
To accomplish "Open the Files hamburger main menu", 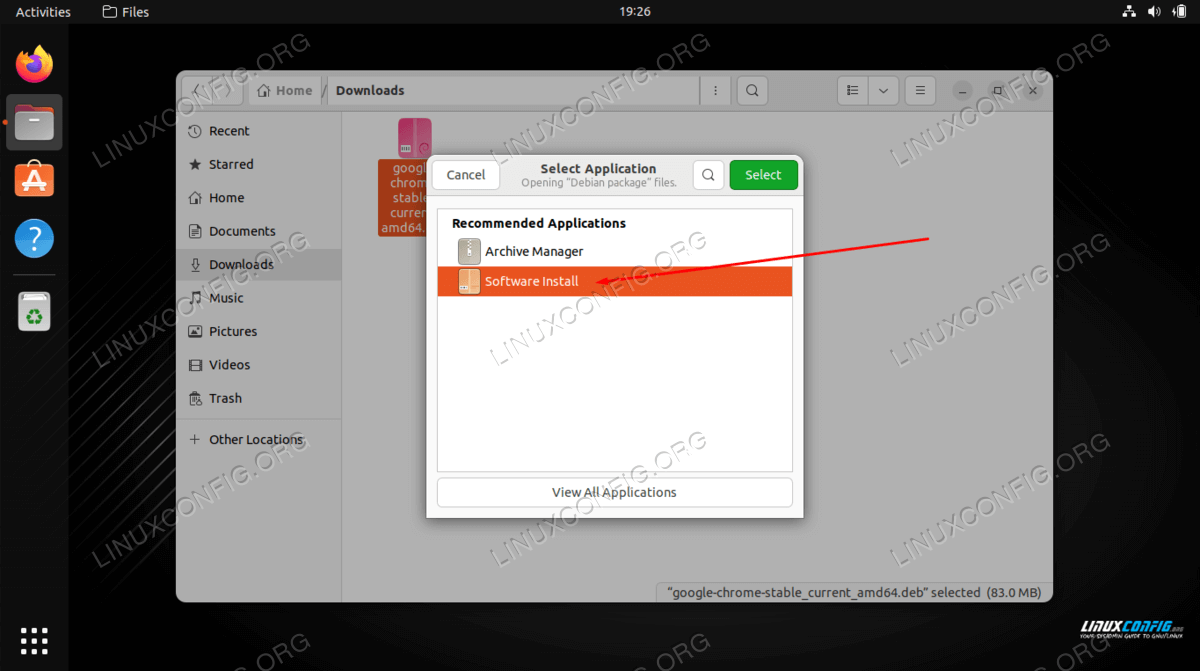I will tap(920, 90).
